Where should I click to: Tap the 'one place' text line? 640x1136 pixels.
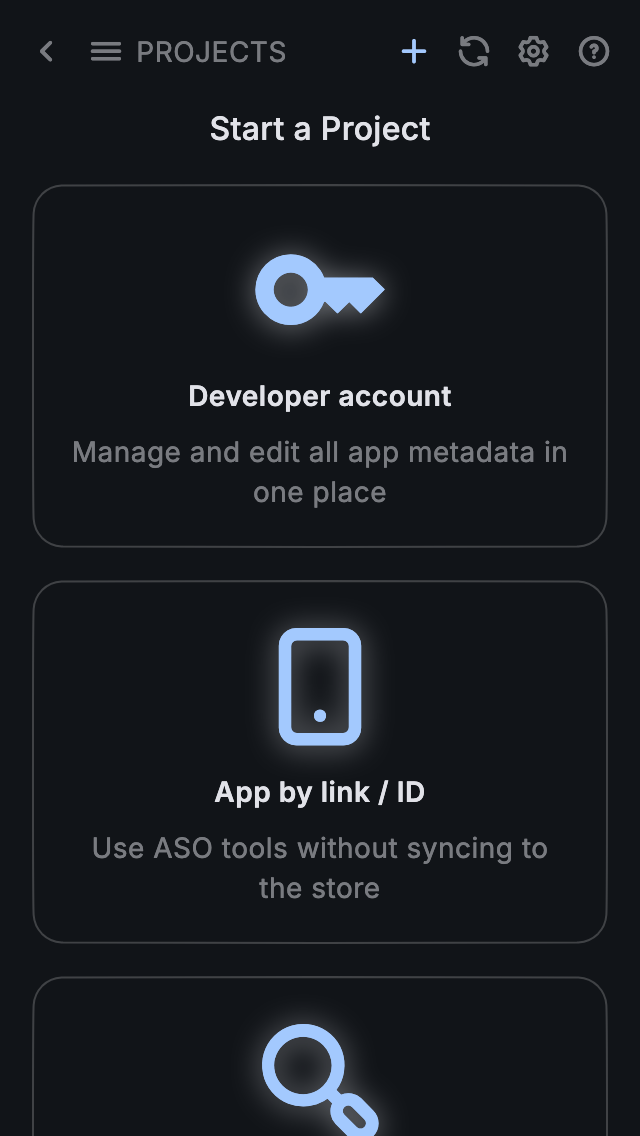coord(320,492)
